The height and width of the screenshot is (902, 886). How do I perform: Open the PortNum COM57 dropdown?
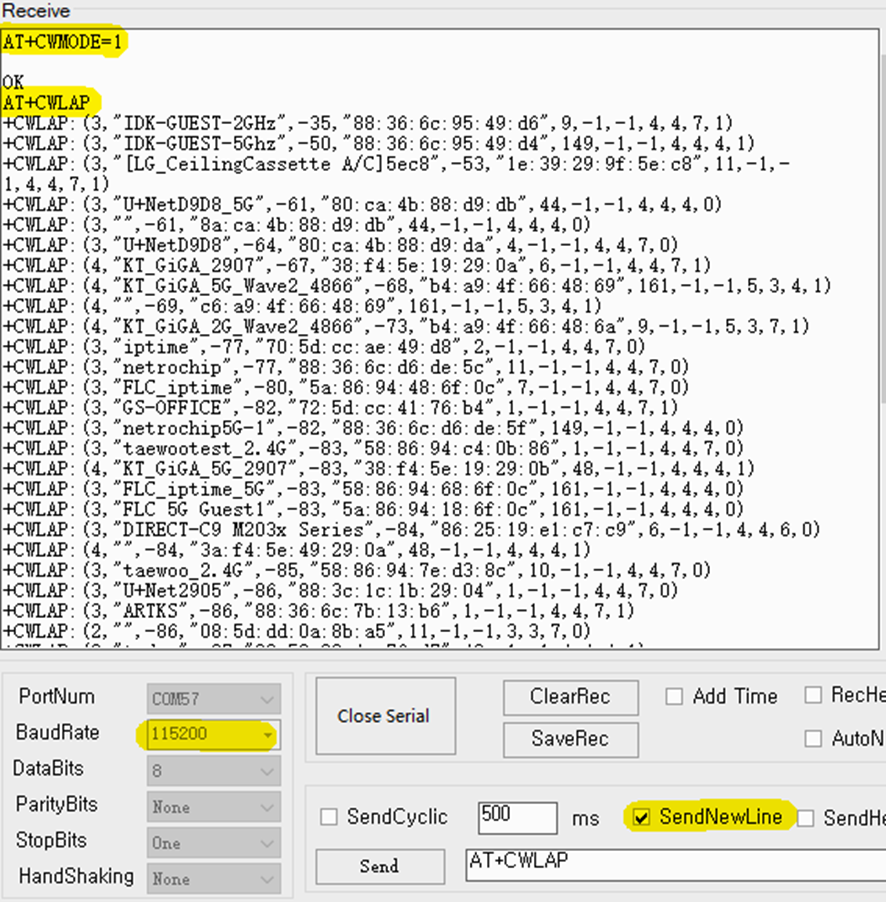click(213, 699)
